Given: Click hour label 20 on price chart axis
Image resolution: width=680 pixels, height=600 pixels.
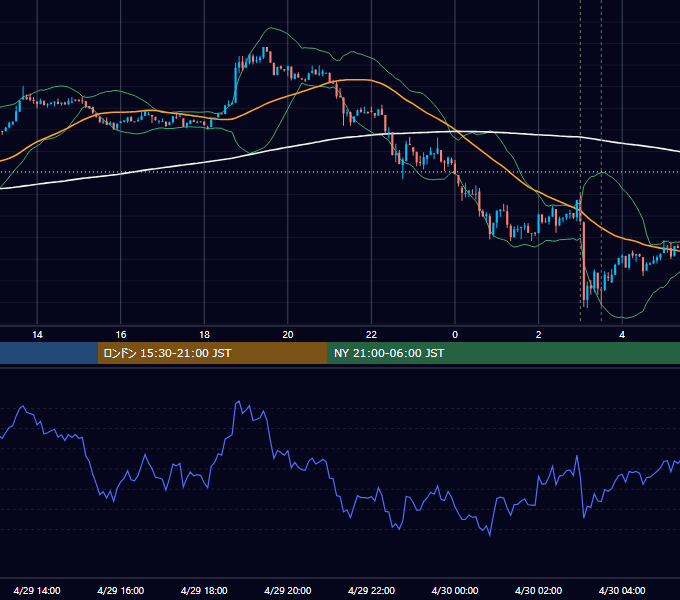Looking at the screenshot, I should pyautogui.click(x=288, y=335).
